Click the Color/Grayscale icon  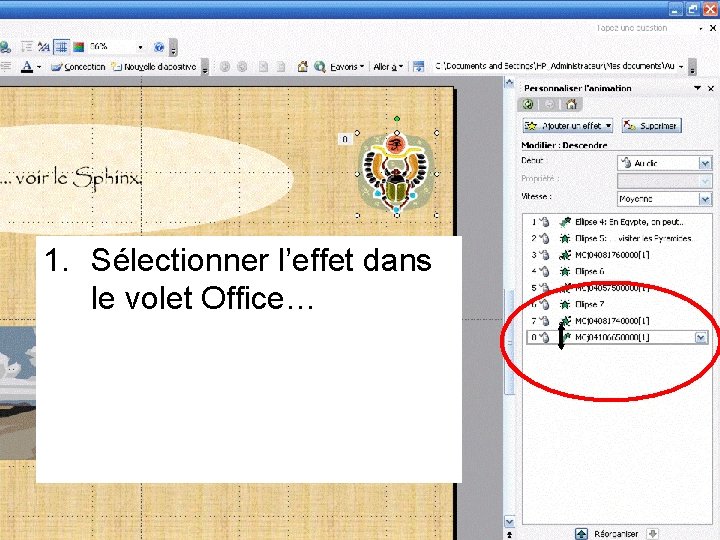pyautogui.click(x=79, y=47)
